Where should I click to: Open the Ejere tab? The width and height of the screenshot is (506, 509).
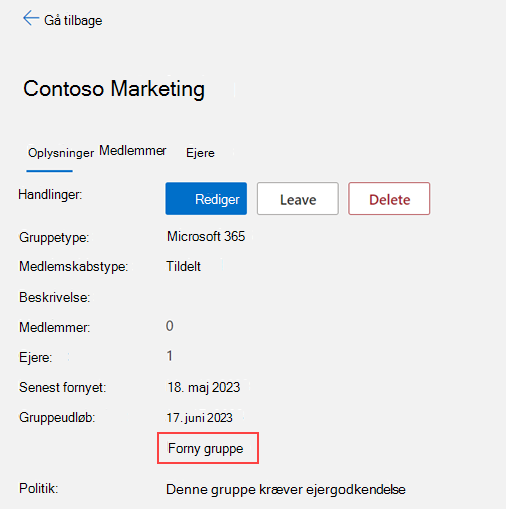click(x=200, y=153)
